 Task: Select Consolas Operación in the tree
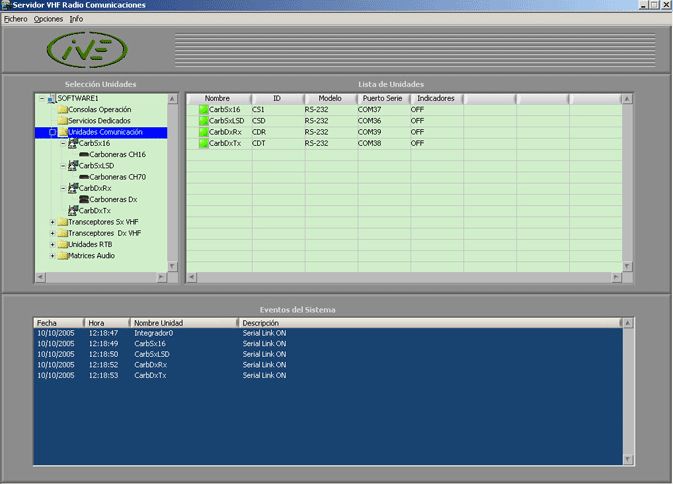coord(100,110)
